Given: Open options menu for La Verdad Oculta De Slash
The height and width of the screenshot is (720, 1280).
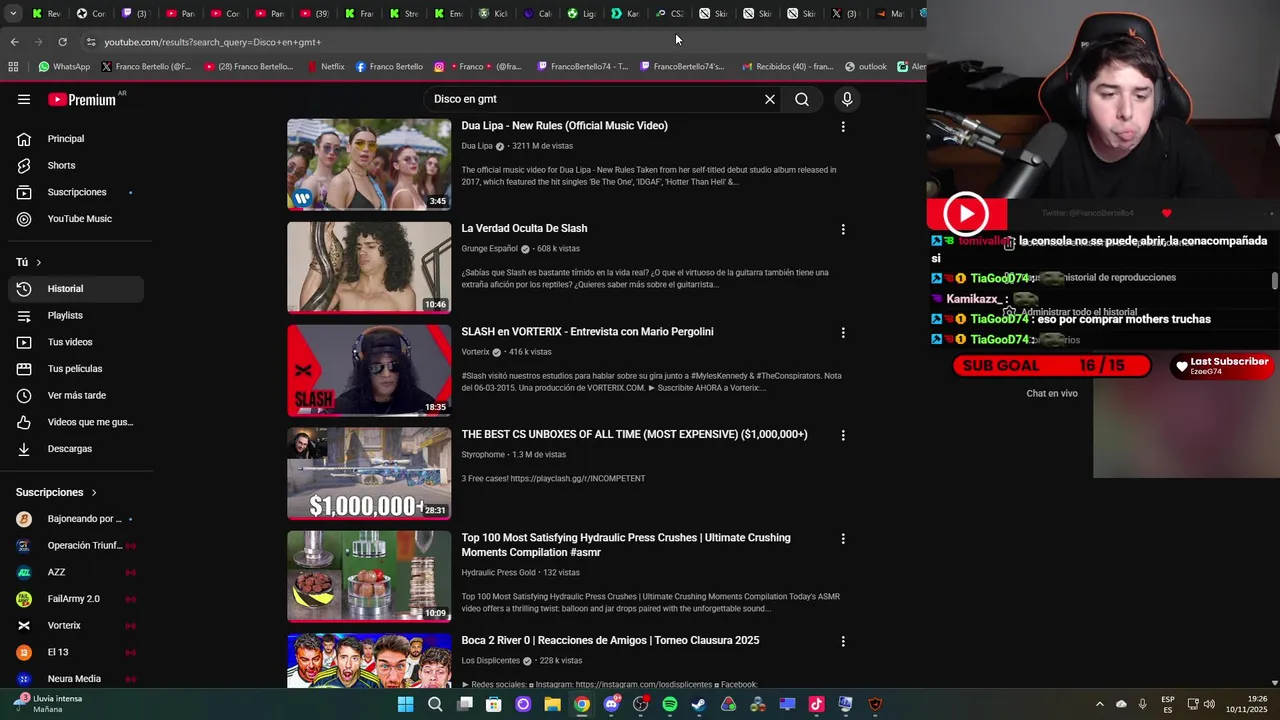Looking at the screenshot, I should click(x=843, y=229).
